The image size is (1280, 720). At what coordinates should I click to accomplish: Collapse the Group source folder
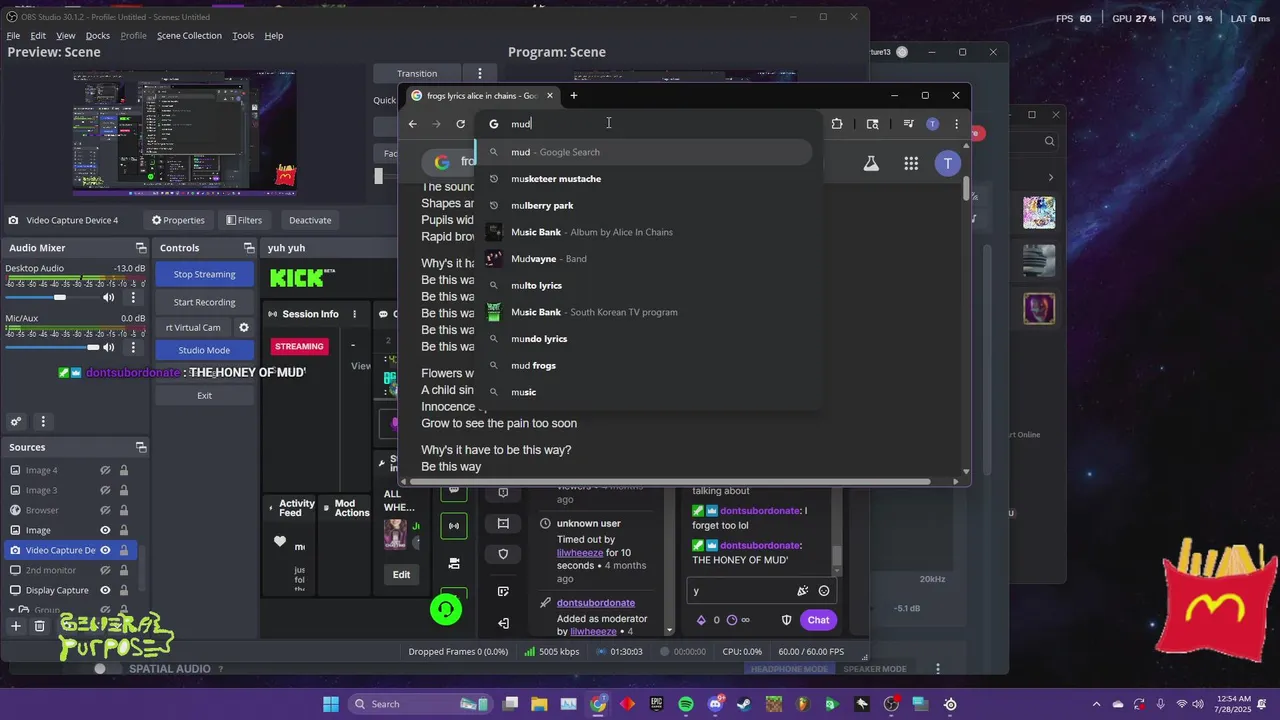(x=12, y=610)
